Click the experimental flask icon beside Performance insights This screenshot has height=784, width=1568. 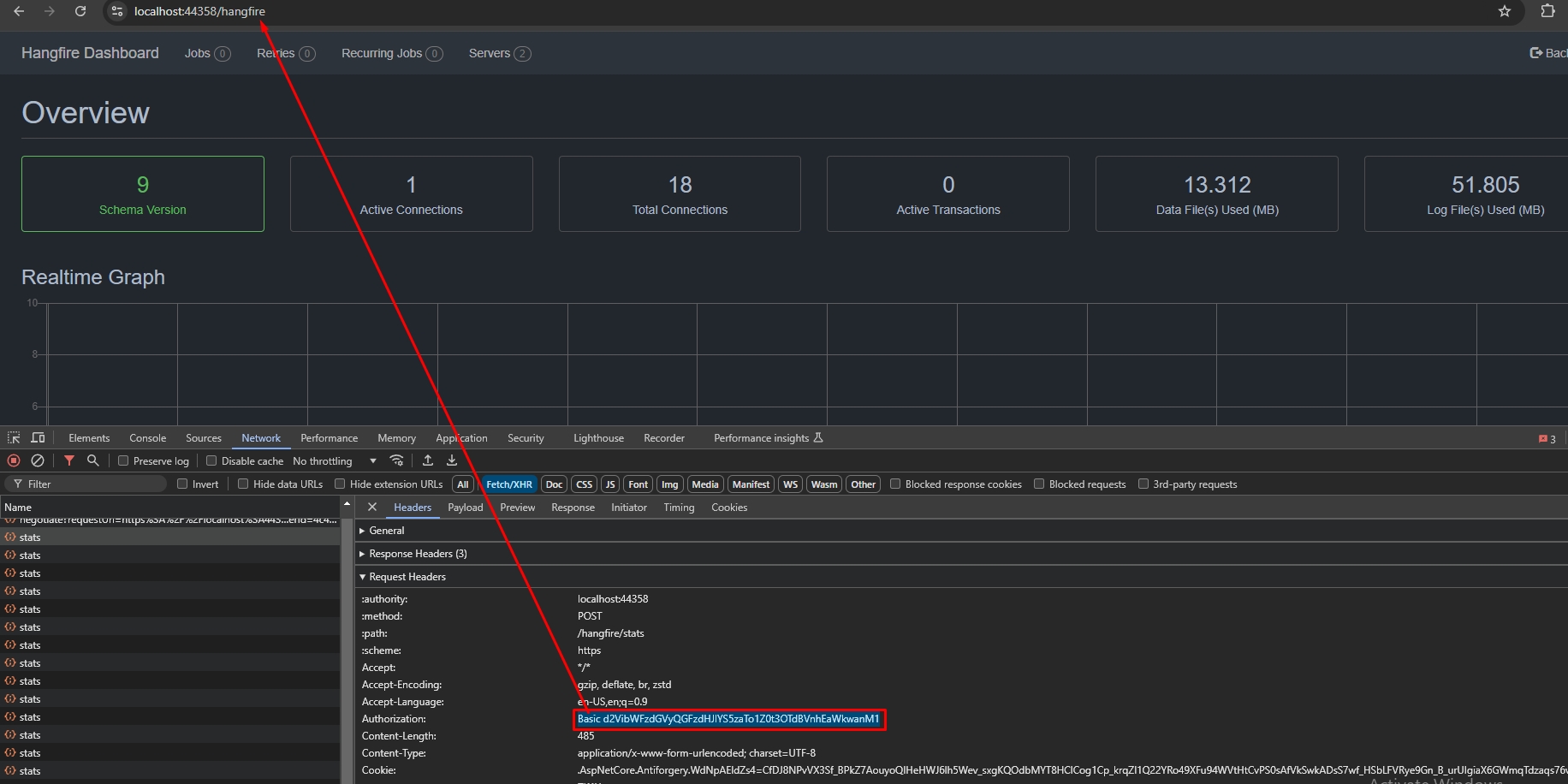(x=818, y=437)
